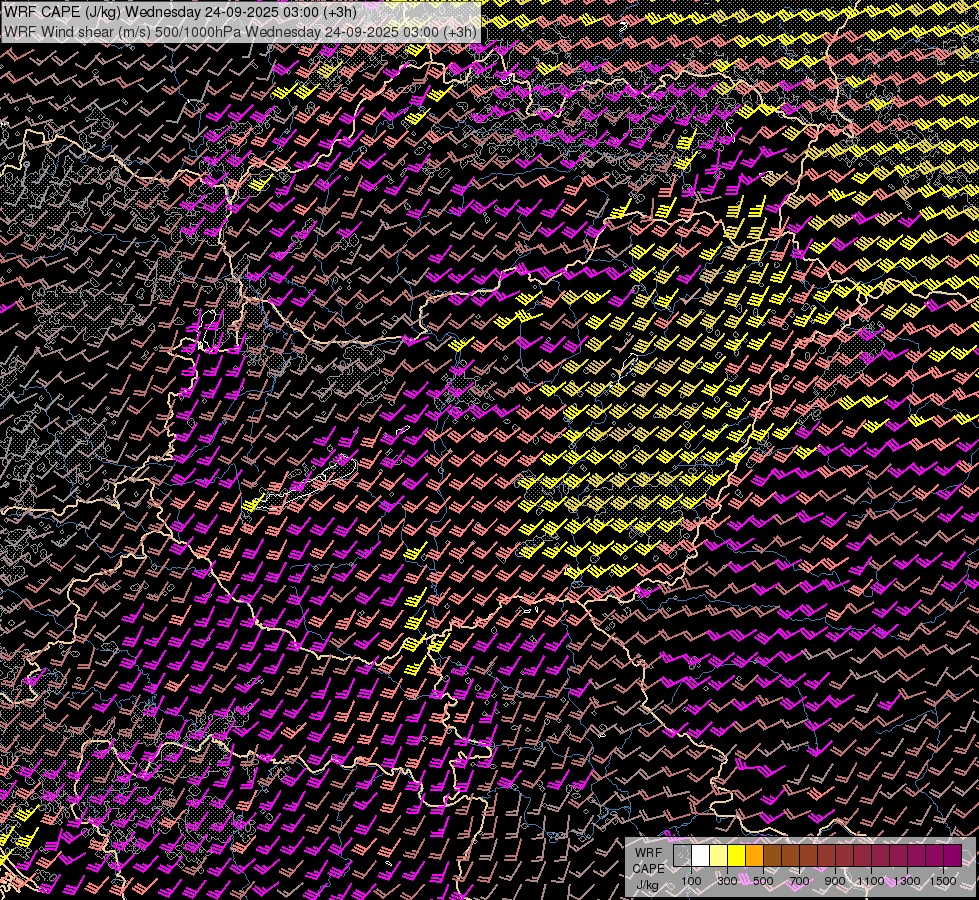Click the J/kg unit label in legend

pyautogui.click(x=647, y=885)
